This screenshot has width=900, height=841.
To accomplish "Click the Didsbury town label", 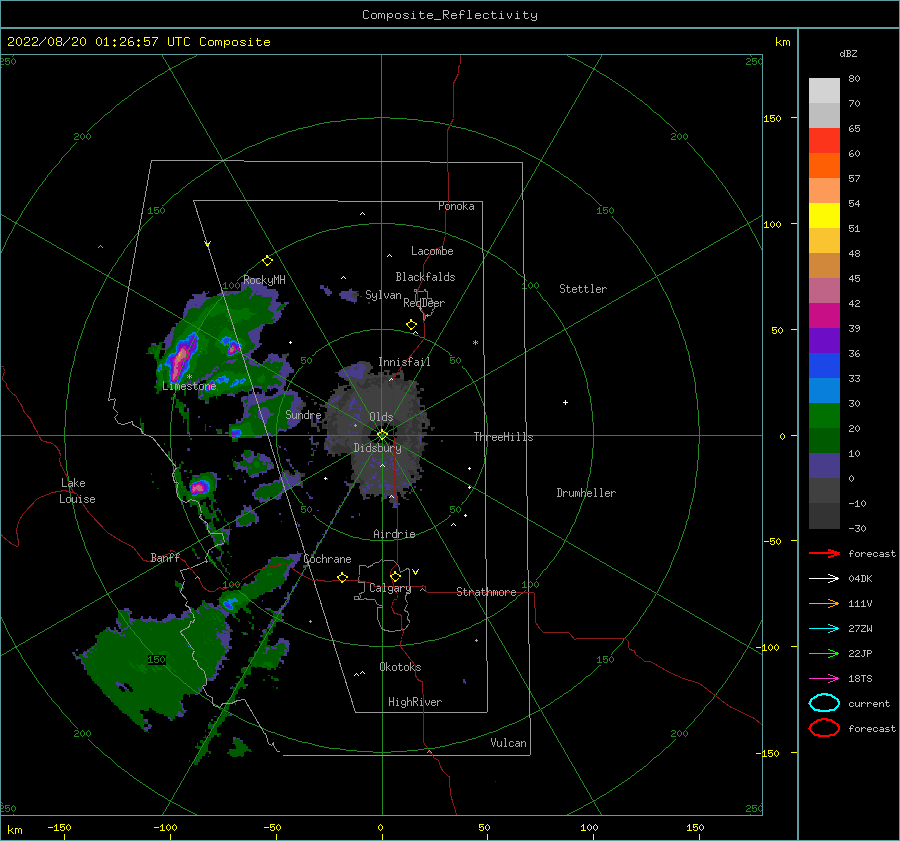I will tap(378, 448).
